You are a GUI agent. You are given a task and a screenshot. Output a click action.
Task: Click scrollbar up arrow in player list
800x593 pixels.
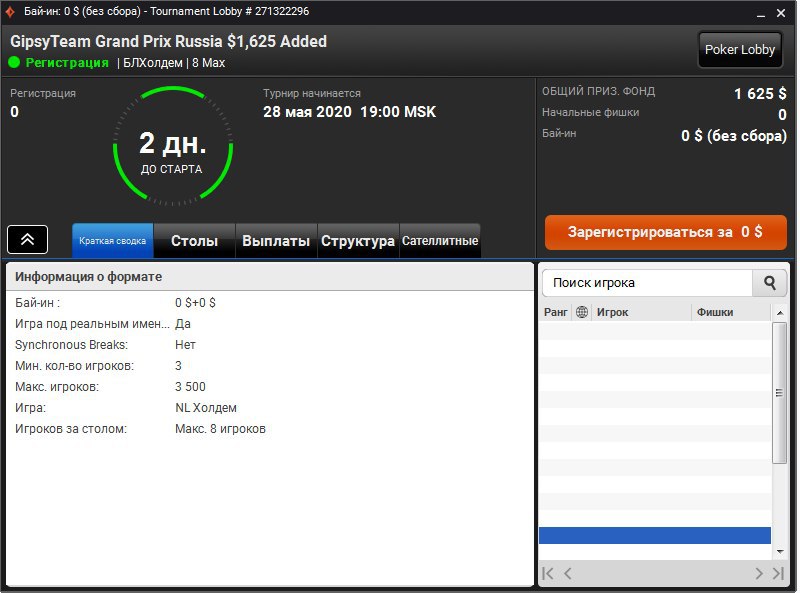[780, 312]
